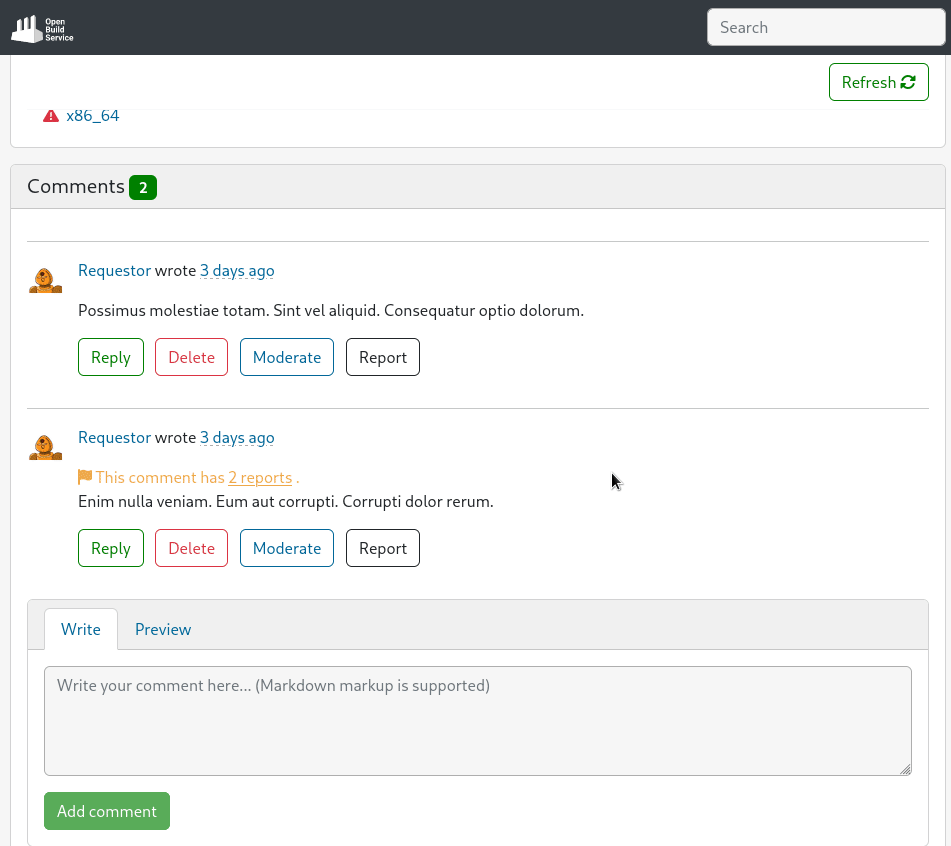The height and width of the screenshot is (846, 951).
Task: Click the orange flag icon on flagged comment
Action: [85, 477]
